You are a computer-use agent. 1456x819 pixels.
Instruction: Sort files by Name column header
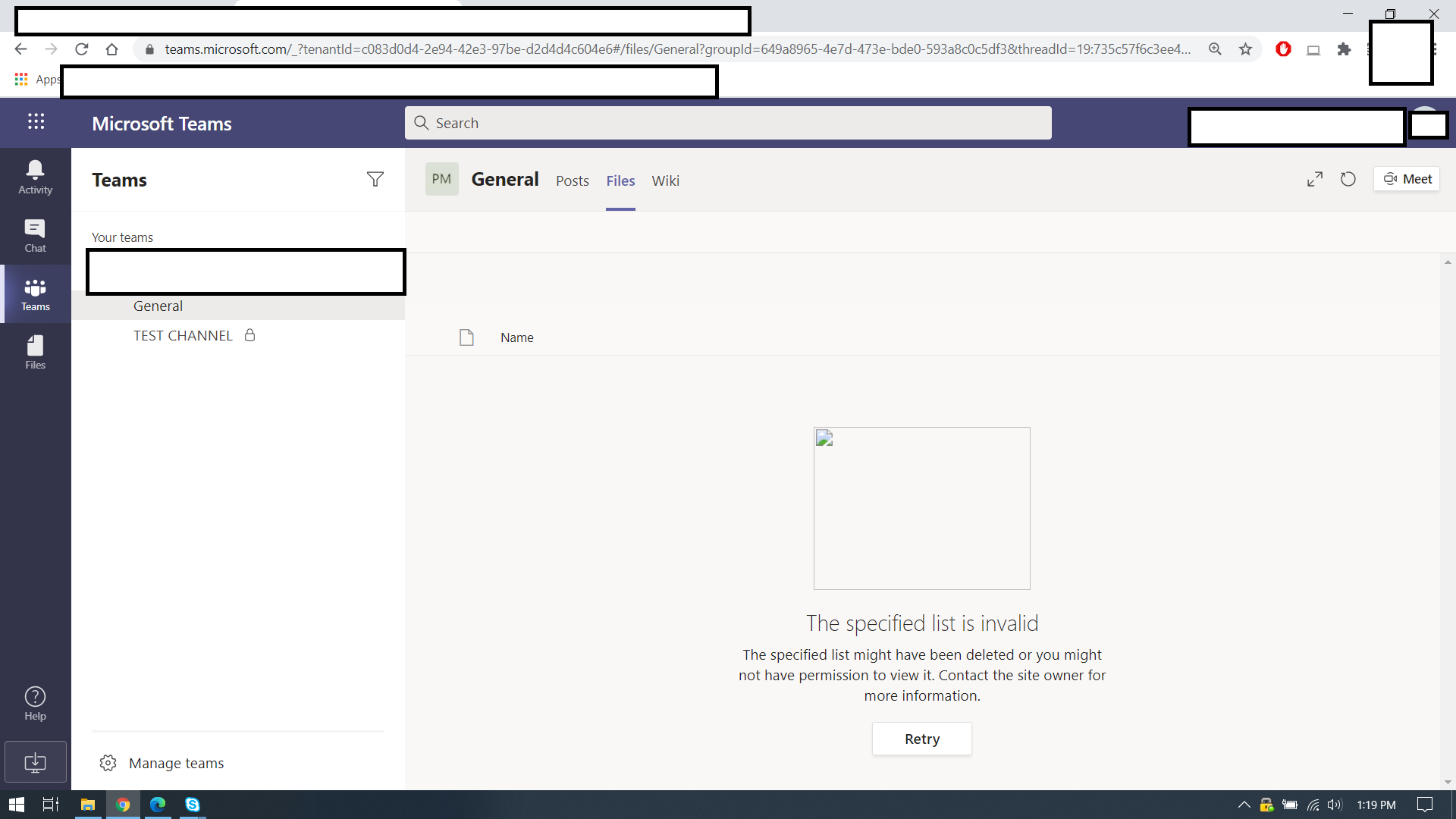pos(516,337)
